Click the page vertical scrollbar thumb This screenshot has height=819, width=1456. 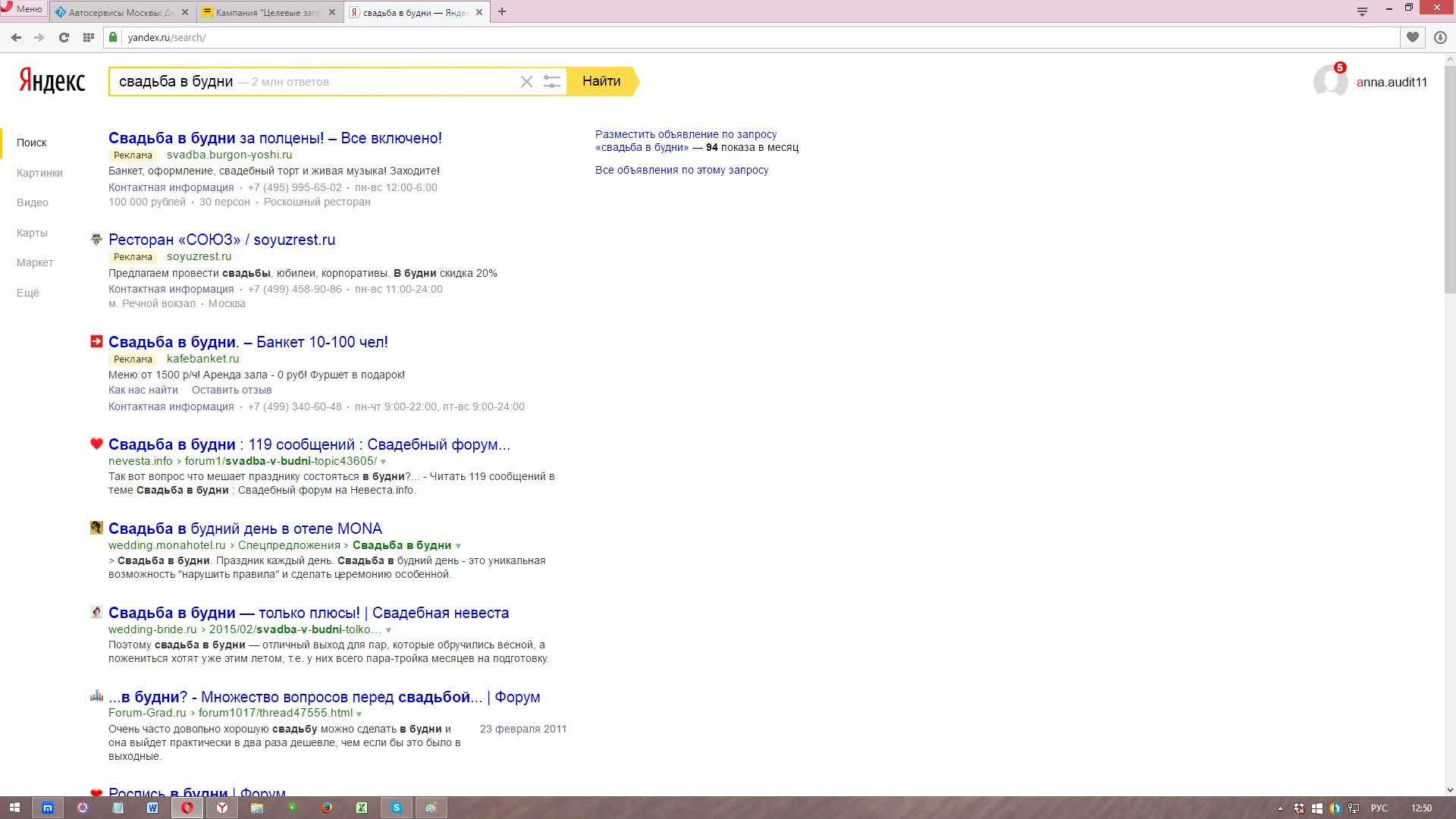tap(1449, 178)
